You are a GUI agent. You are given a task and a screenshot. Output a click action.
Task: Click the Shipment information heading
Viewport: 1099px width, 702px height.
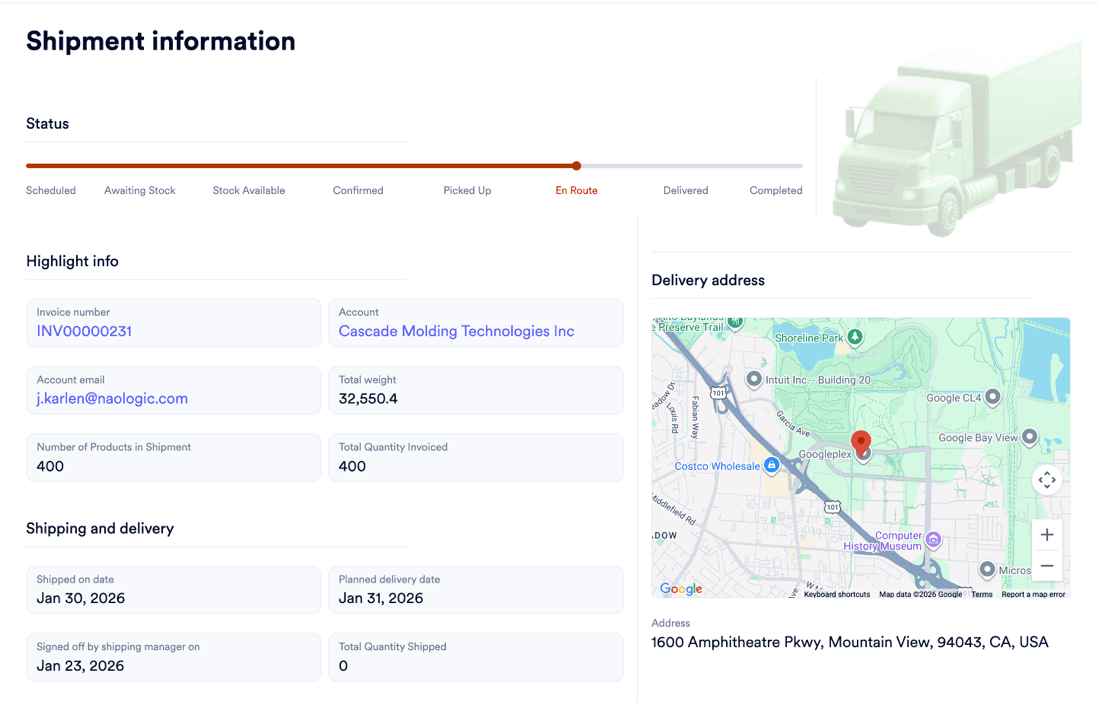(161, 41)
